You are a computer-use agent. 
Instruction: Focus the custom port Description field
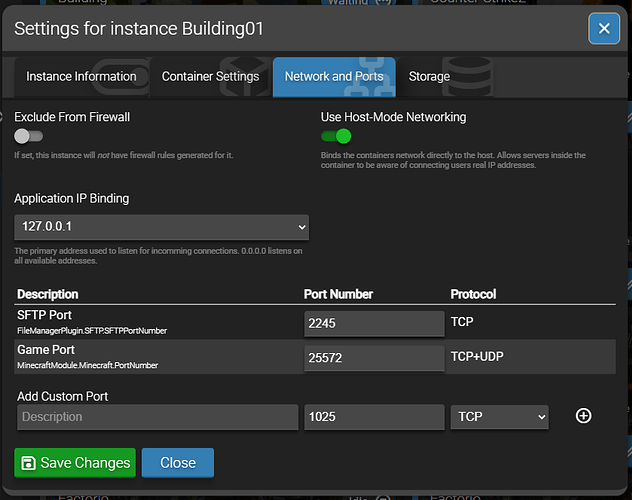[158, 417]
